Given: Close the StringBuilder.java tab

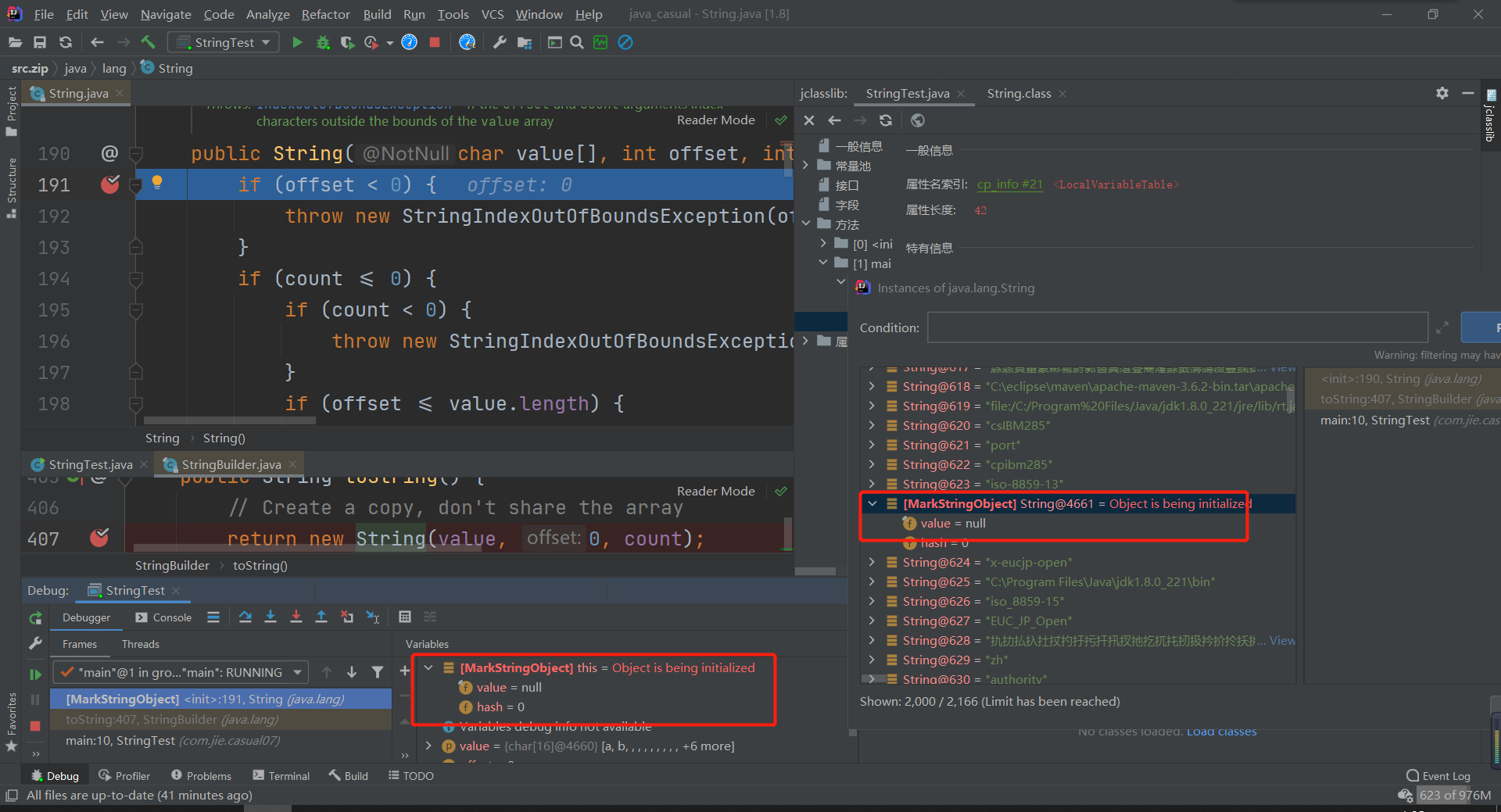Looking at the screenshot, I should (292, 464).
